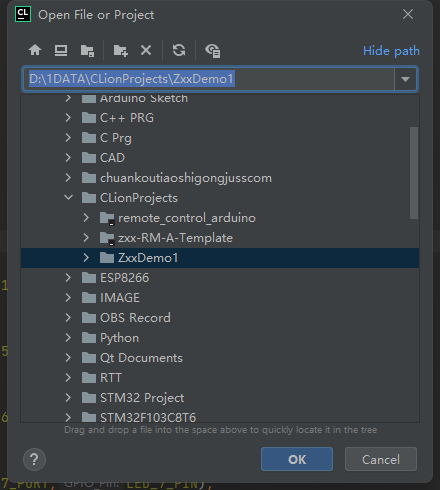Click the file tree vertical scrollbar
The image size is (440, 490).
[414, 173]
